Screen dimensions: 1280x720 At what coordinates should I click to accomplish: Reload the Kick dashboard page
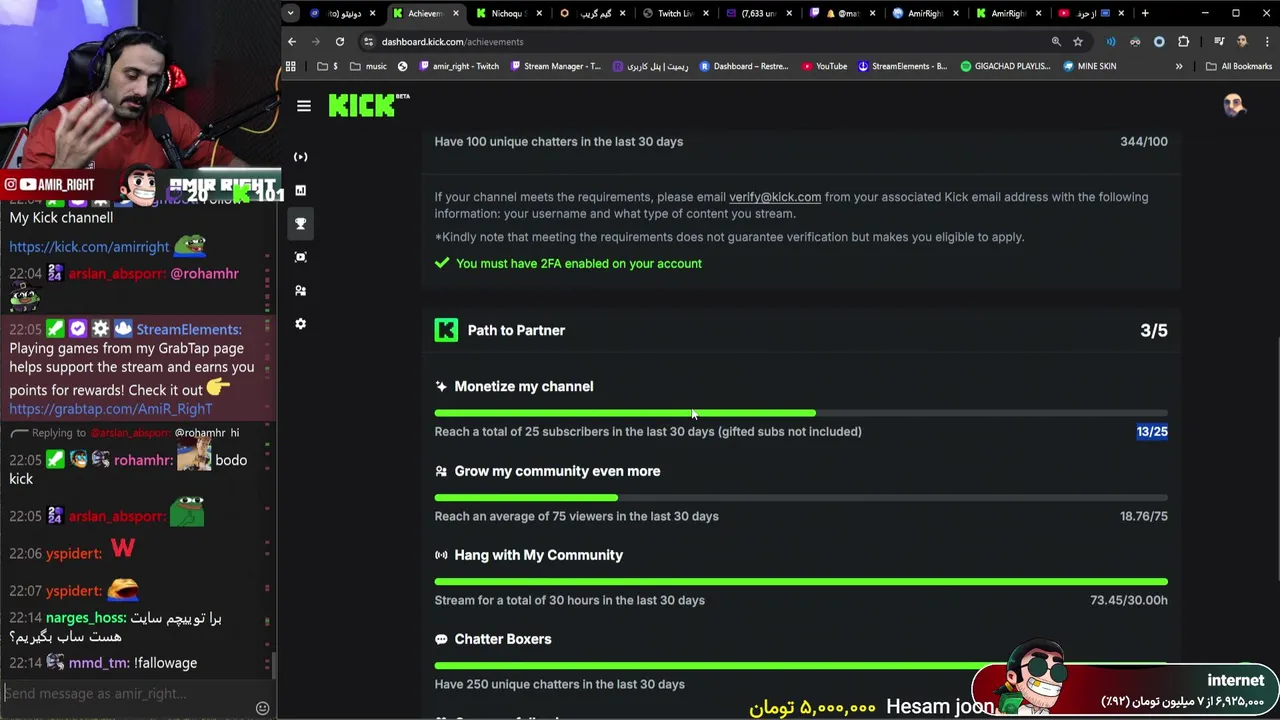[x=340, y=42]
